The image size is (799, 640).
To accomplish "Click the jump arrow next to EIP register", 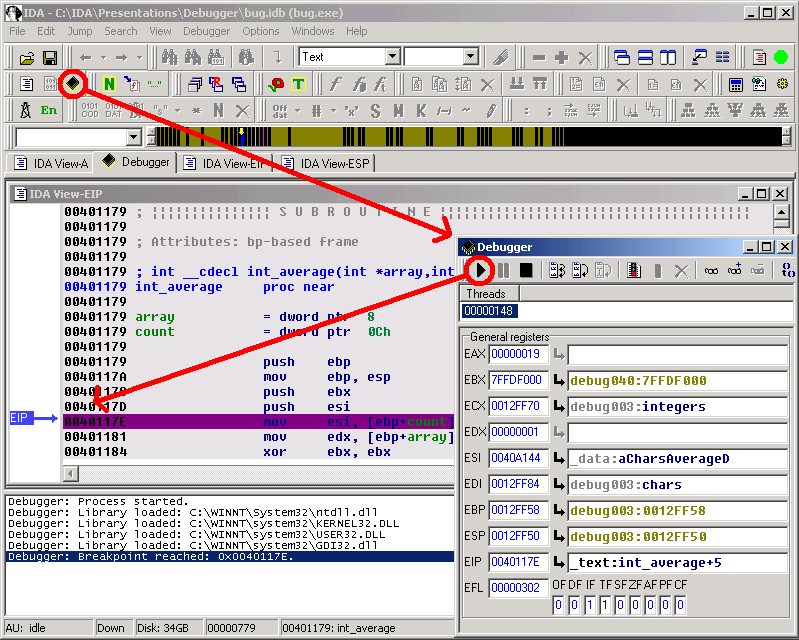I will click(559, 562).
